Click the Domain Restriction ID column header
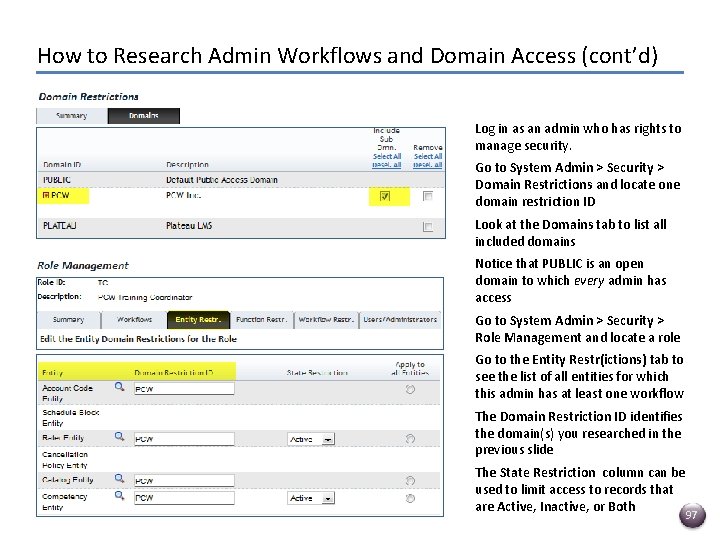 [x=174, y=372]
